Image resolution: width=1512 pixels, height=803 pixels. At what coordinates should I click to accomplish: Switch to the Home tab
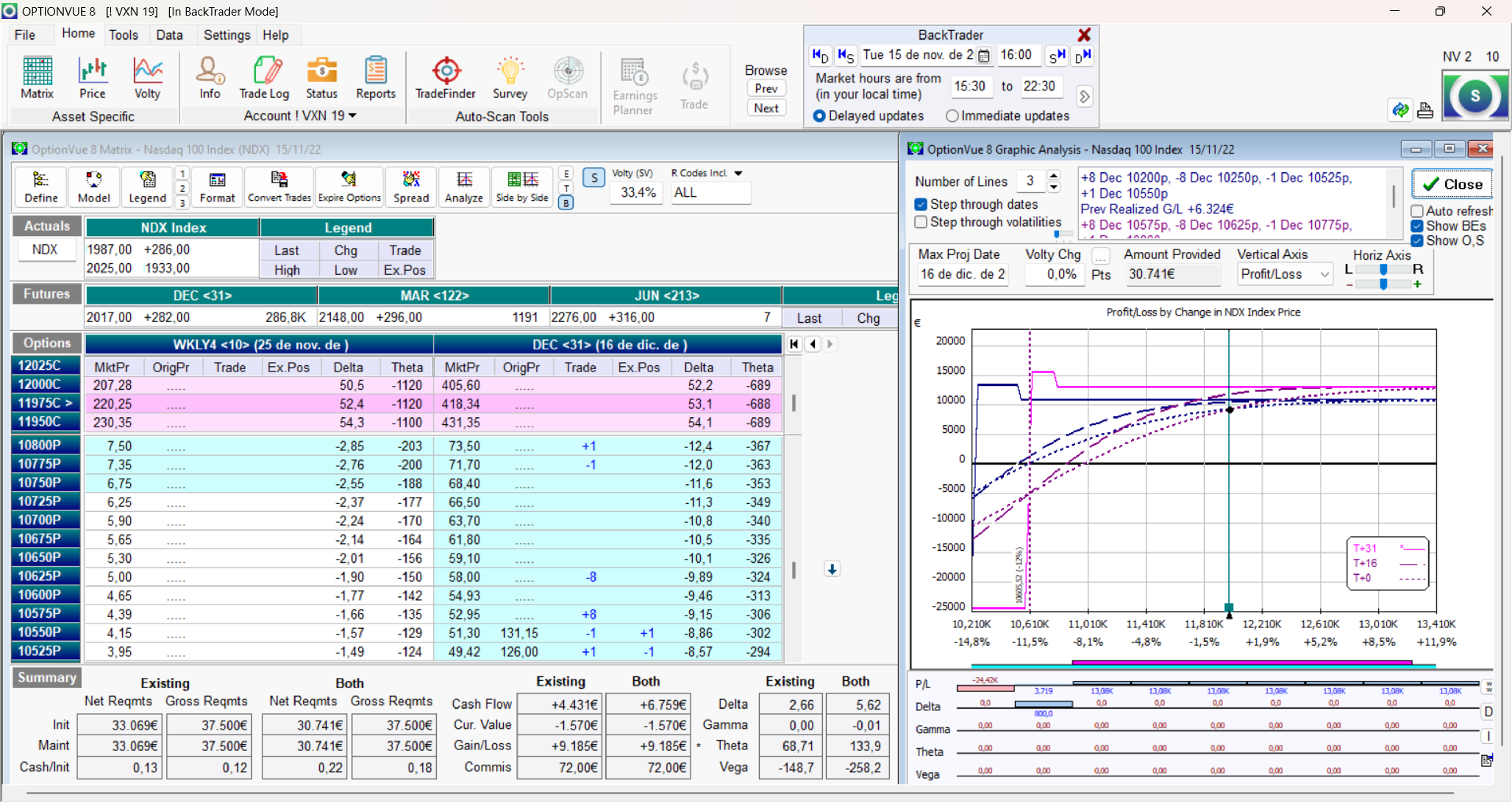click(x=78, y=33)
